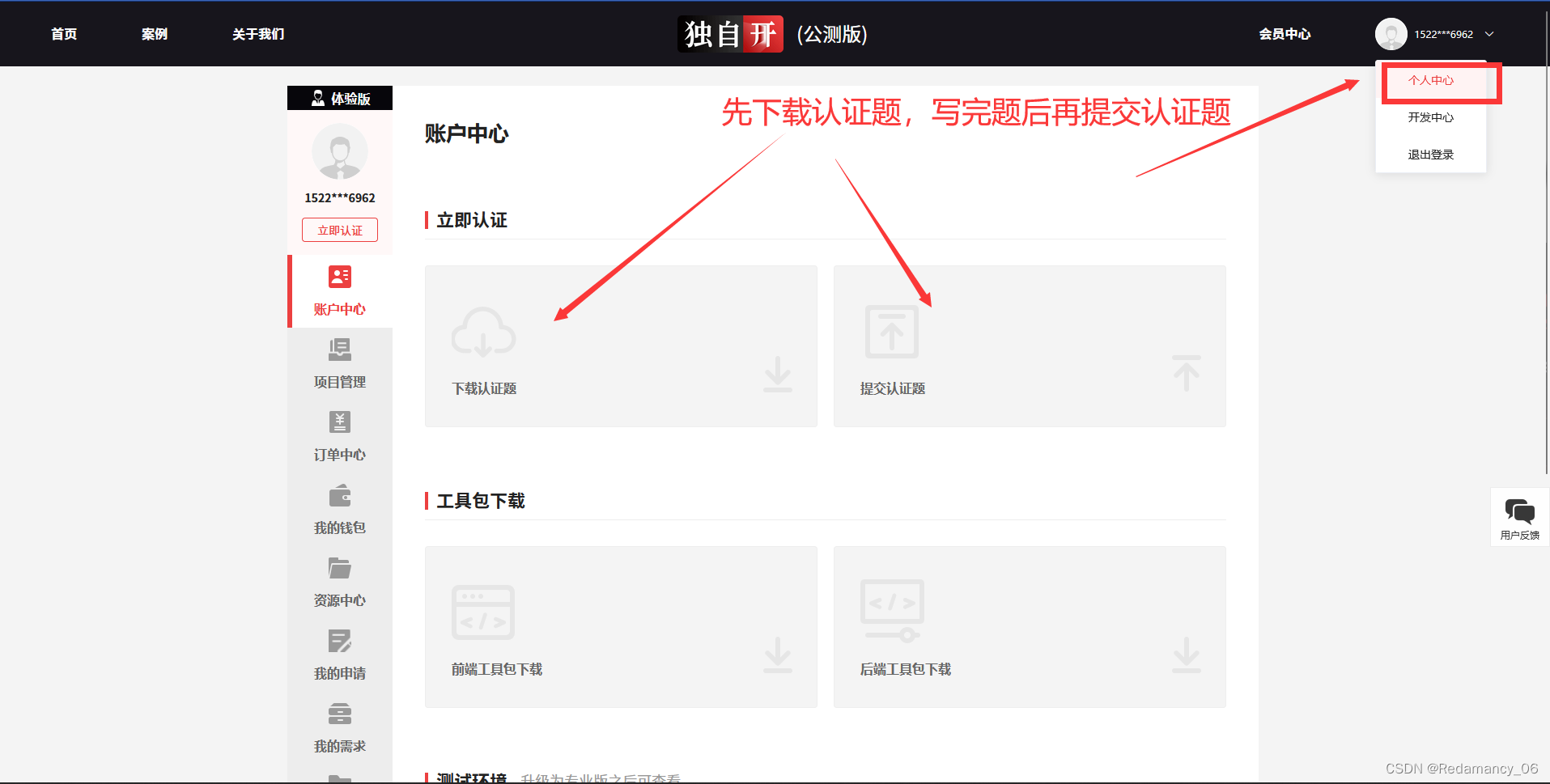Viewport: 1550px width, 784px height.
Task: Click the 资源中心 folder icon
Action: coord(340,568)
